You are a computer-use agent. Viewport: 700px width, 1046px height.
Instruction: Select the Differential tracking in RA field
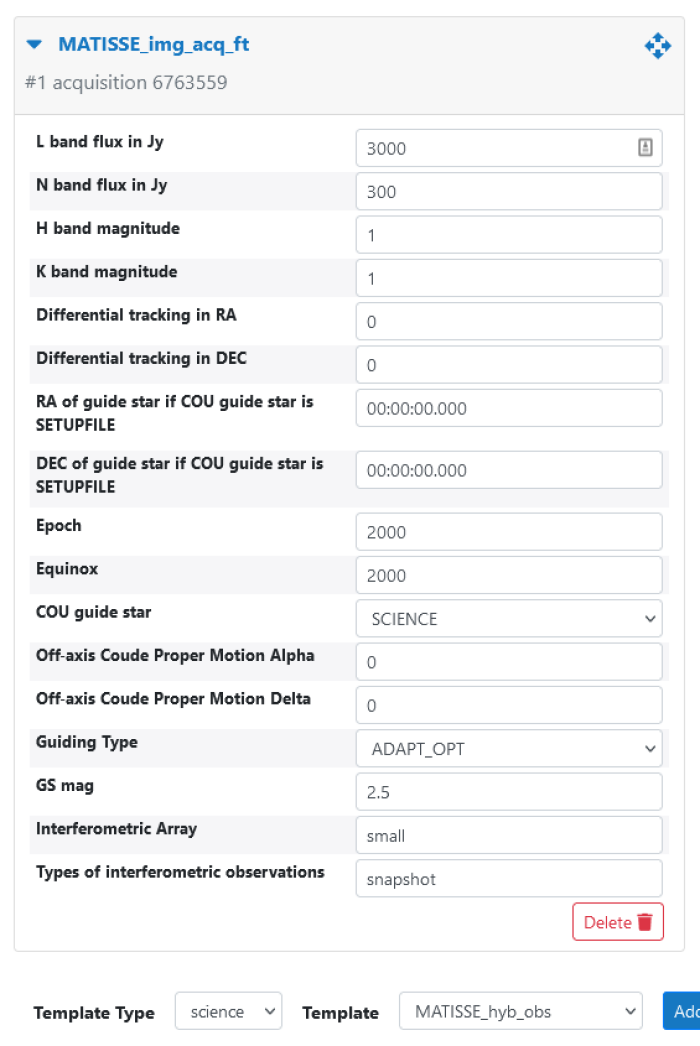coord(509,322)
